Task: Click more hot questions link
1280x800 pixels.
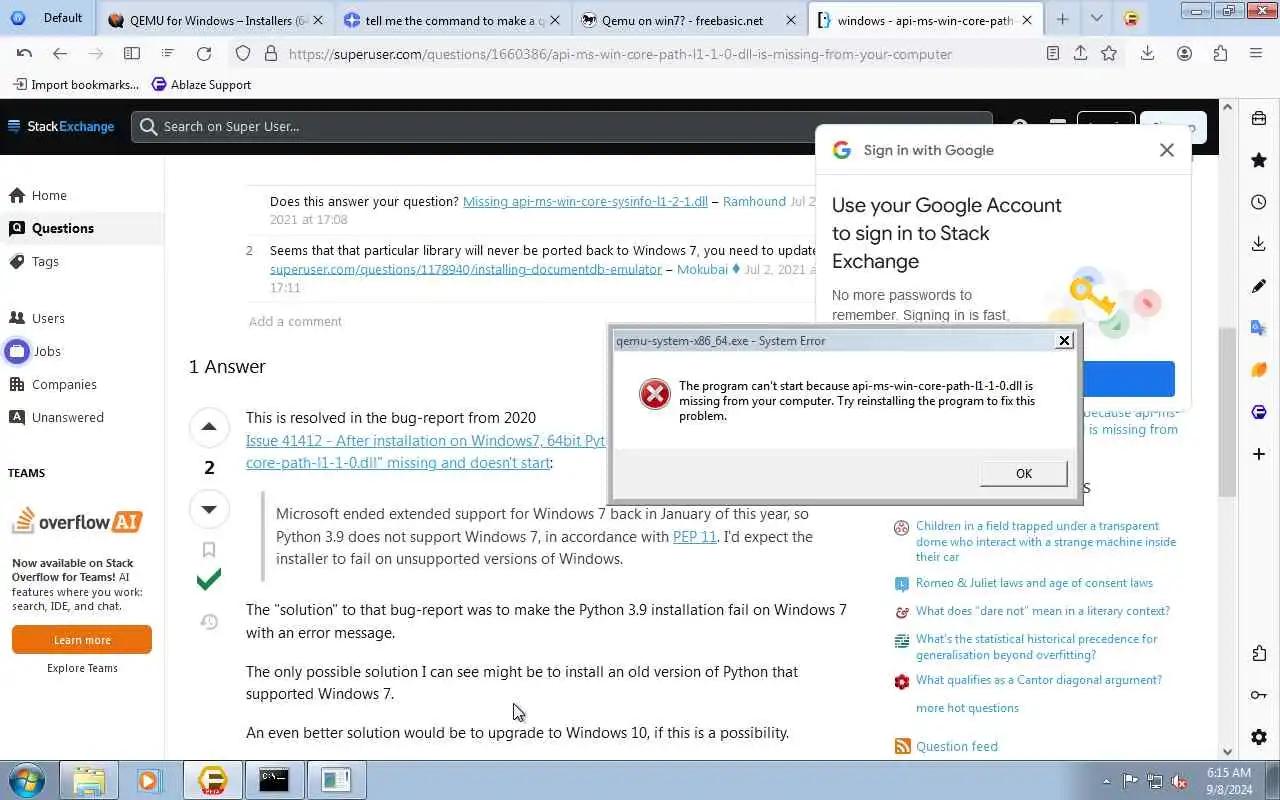Action: 967,708
